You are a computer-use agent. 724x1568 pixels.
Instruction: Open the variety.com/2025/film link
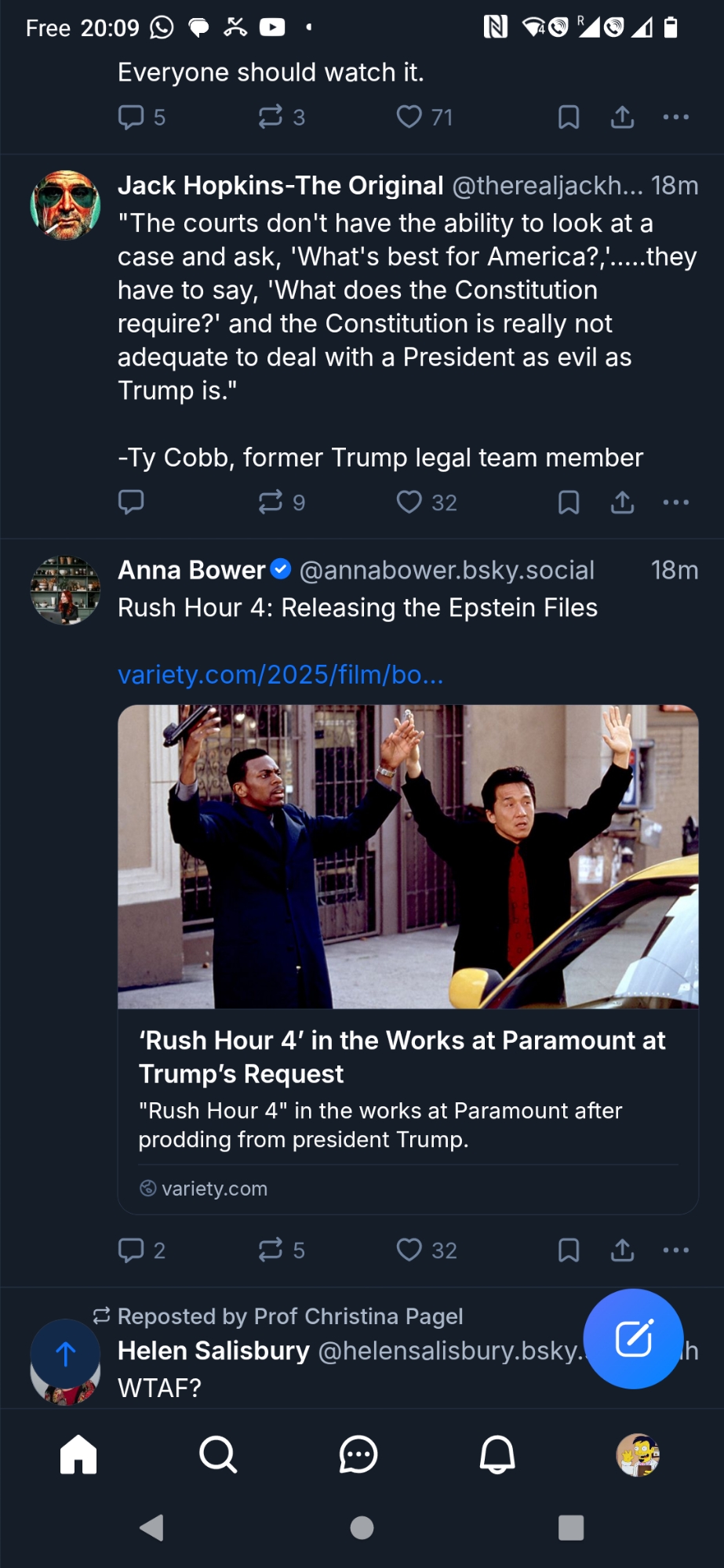coord(281,674)
